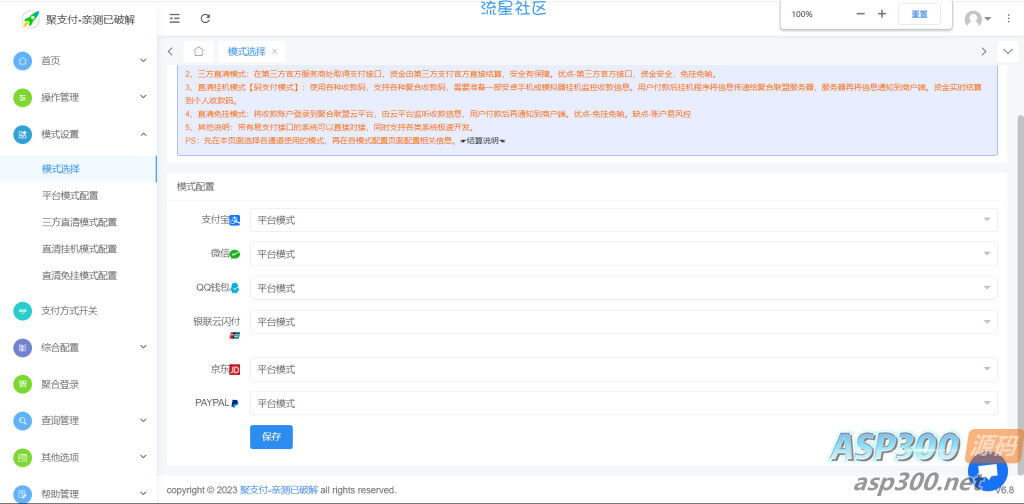Open the user avatar menu
The width and height of the screenshot is (1024, 504).
(x=976, y=19)
